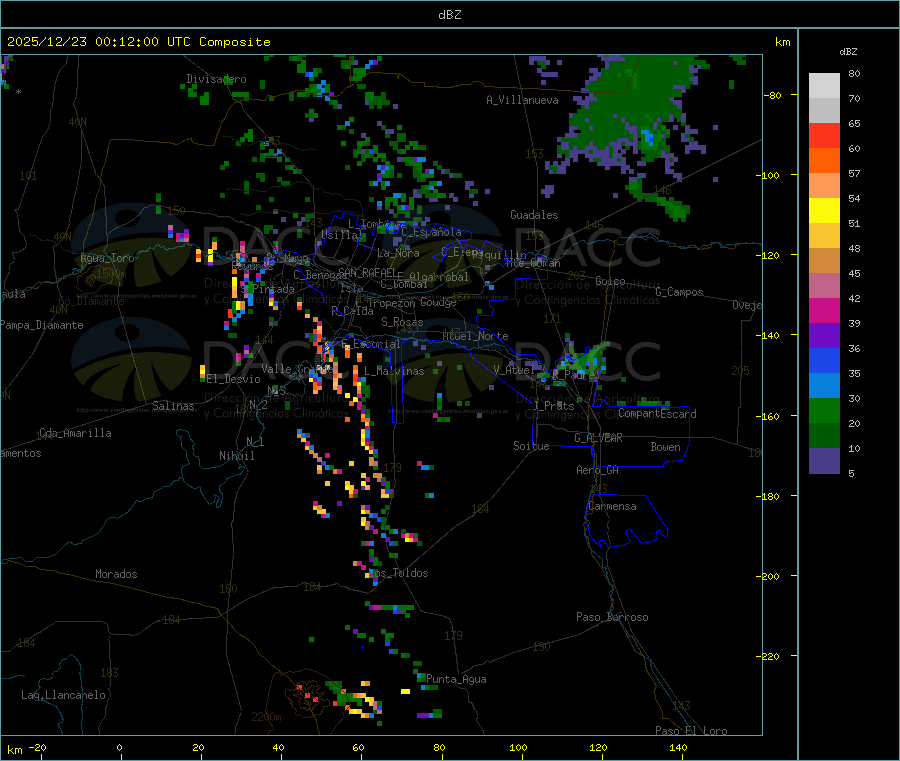Select the Agua_Toro map label

(107, 258)
